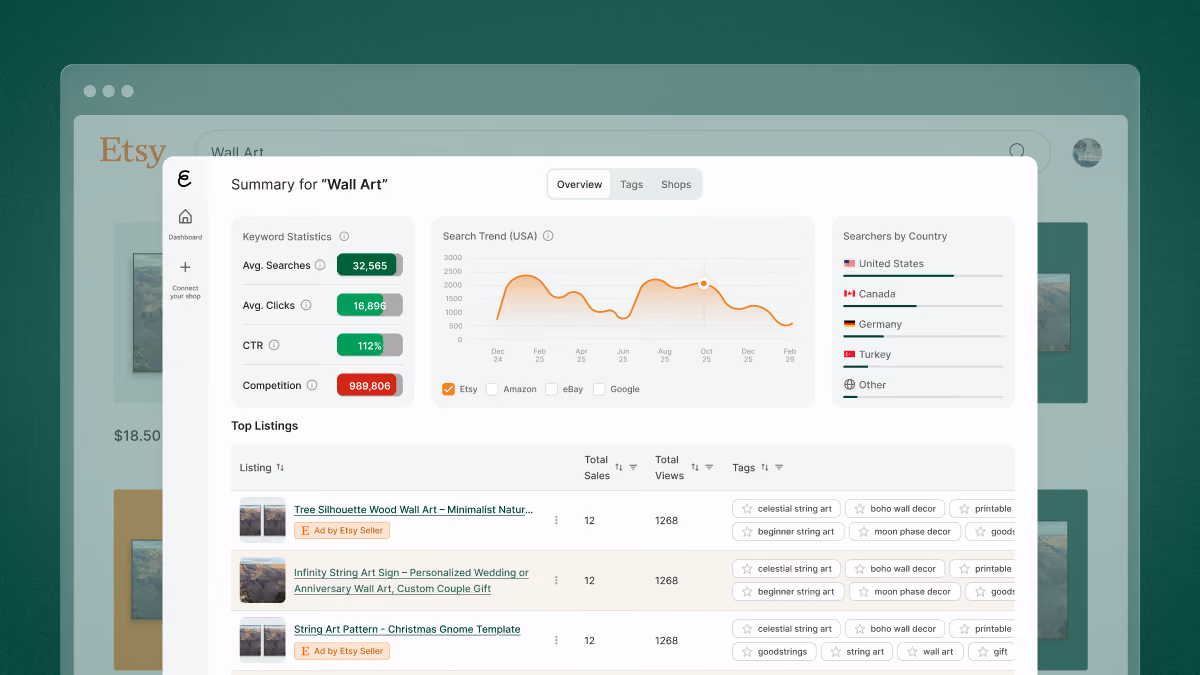Open thumbnail of Infinity String Art Sign listing
This screenshot has height=675, width=1200.
pos(263,580)
